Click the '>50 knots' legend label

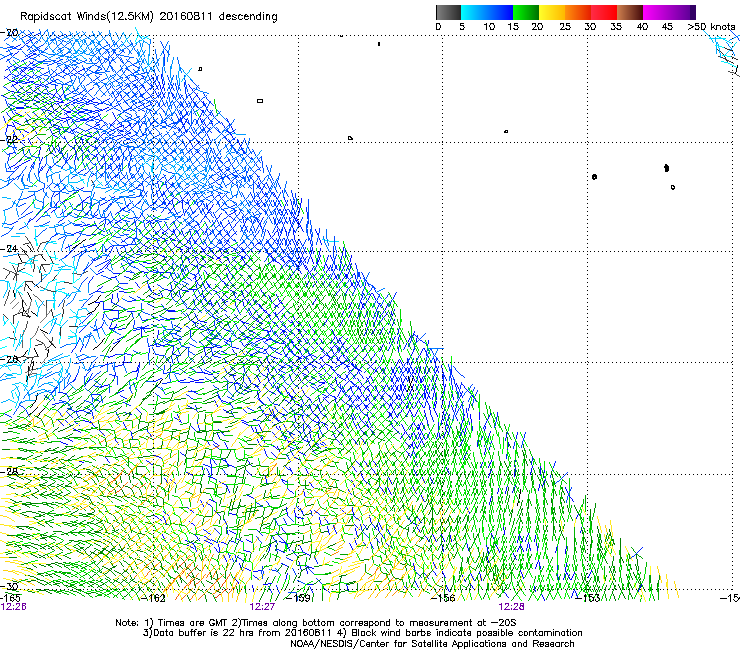click(x=711, y=27)
